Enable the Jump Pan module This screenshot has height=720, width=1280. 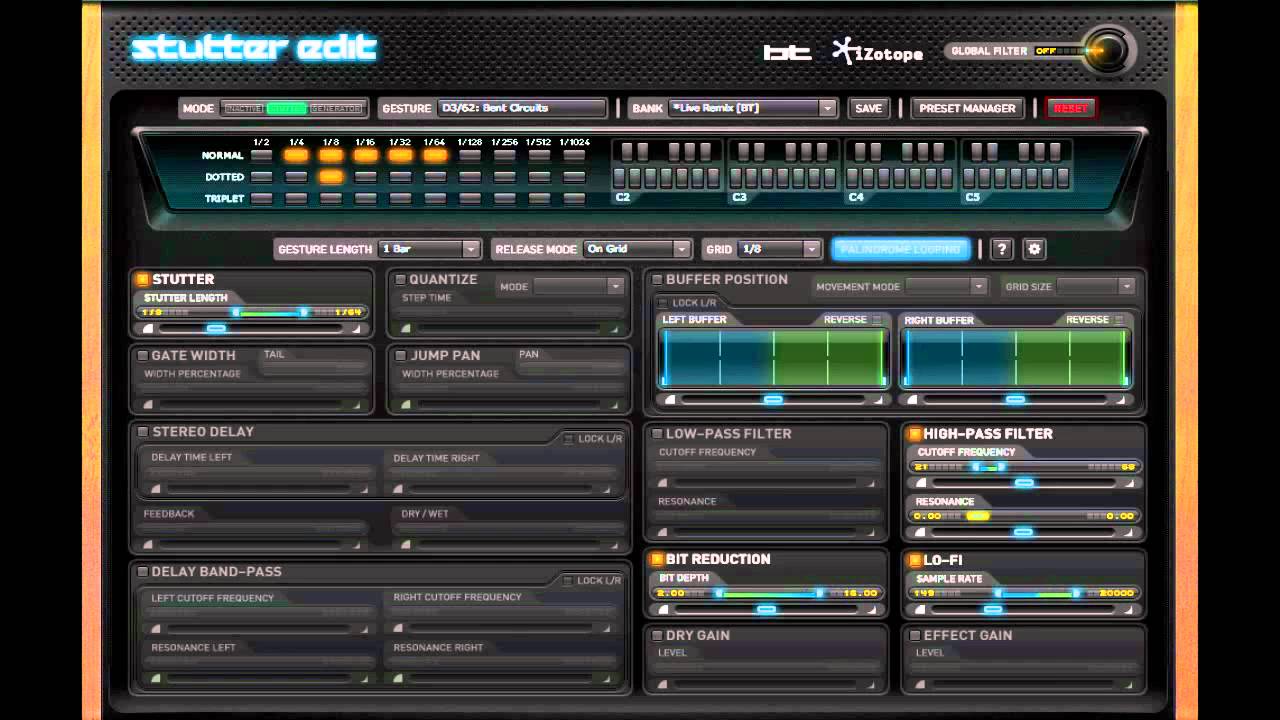click(x=401, y=356)
